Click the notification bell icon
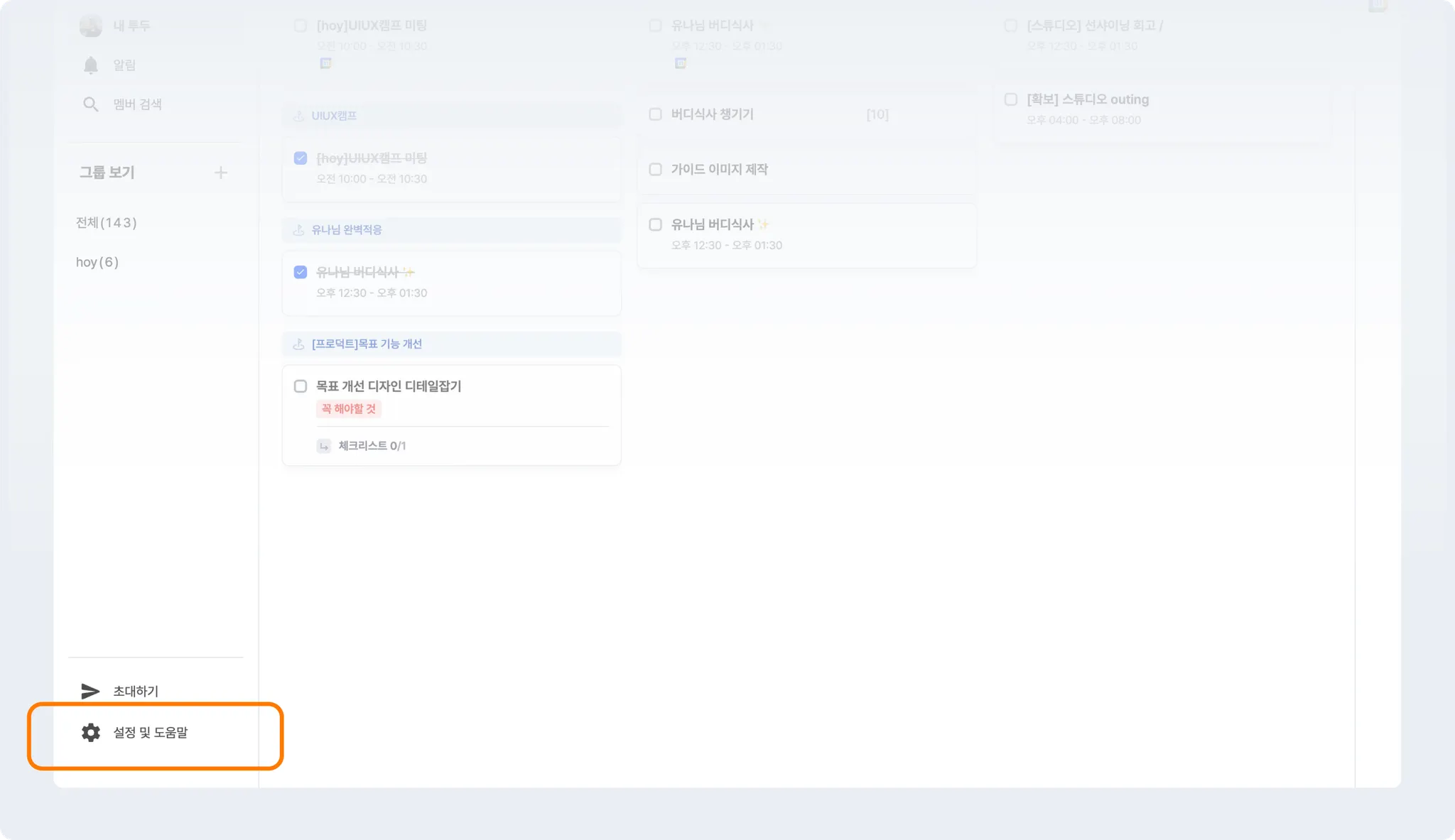The height and width of the screenshot is (840, 1455). [x=90, y=65]
